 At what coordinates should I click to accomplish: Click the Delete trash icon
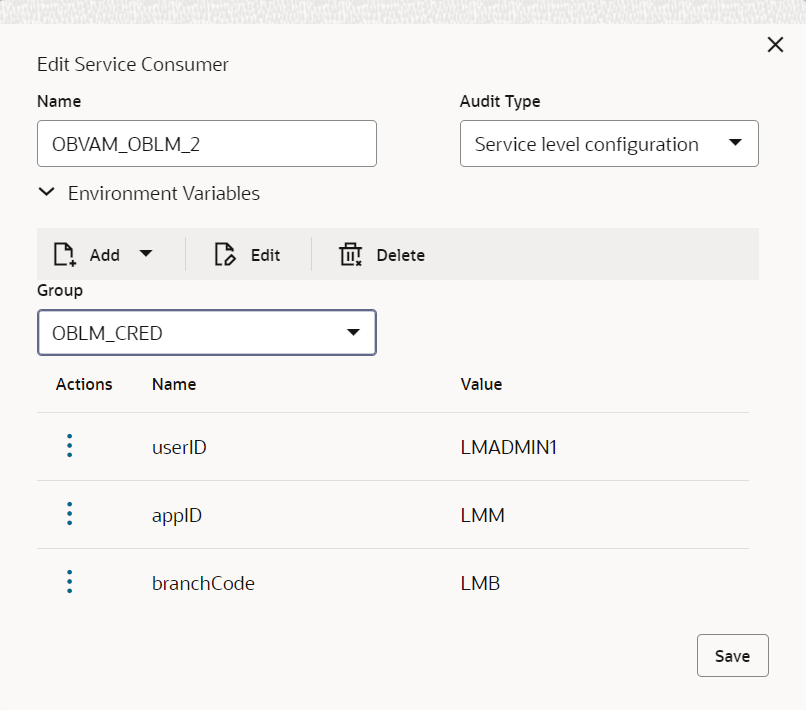pos(350,255)
